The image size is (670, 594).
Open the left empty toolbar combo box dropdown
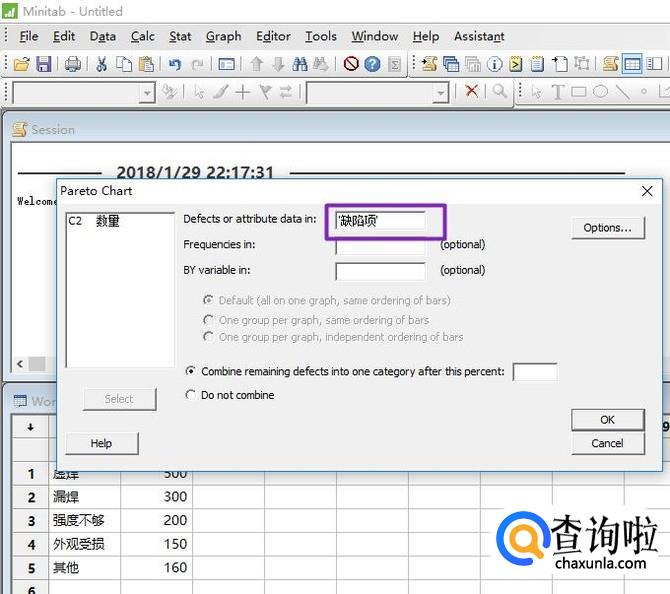click(x=147, y=93)
